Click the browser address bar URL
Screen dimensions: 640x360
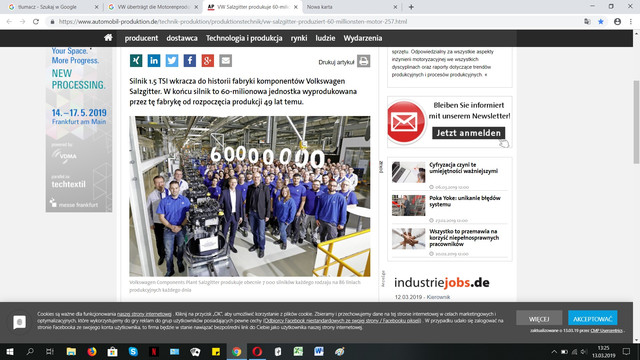tap(233, 22)
